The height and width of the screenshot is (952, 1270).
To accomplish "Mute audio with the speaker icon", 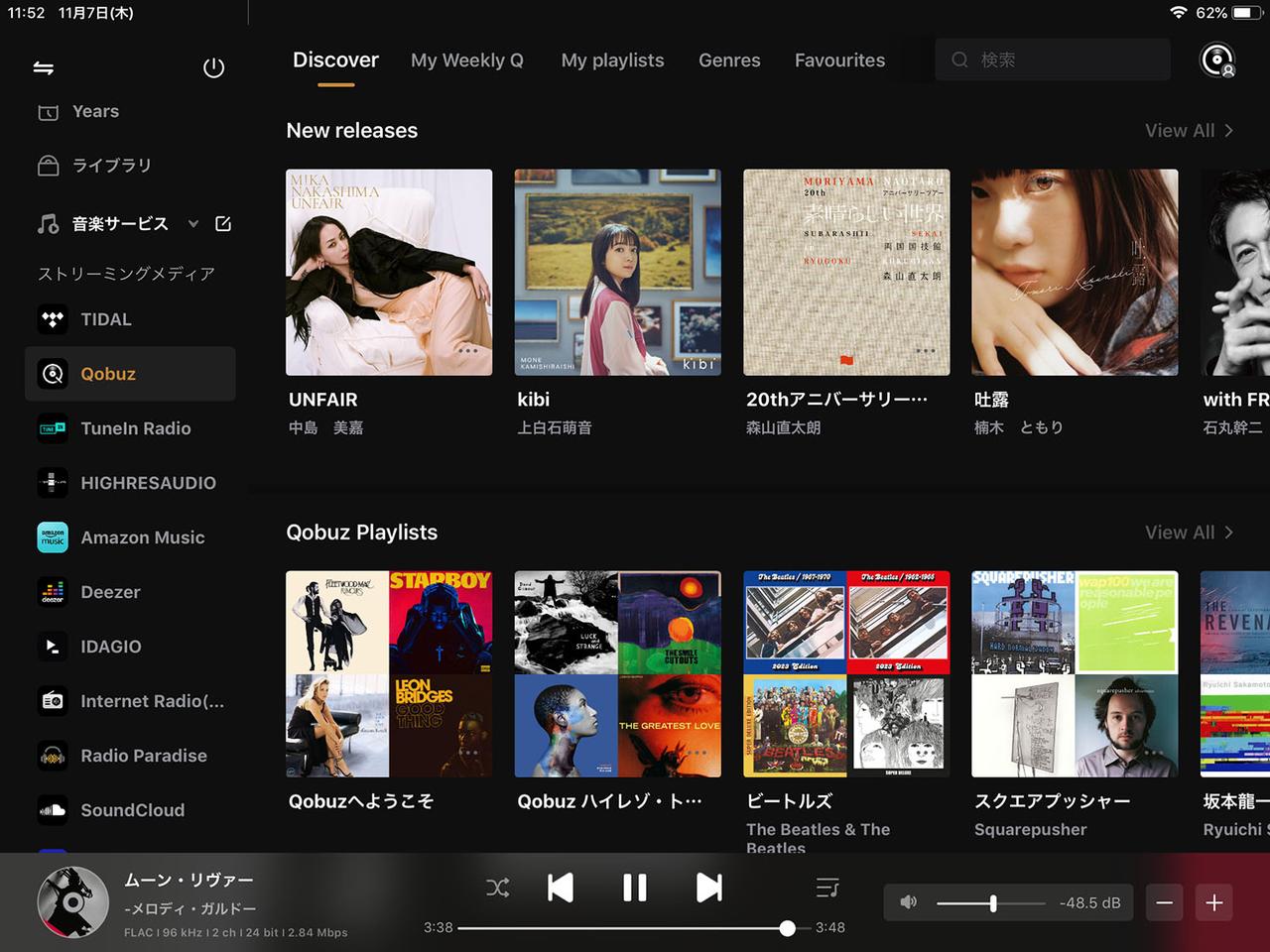I will click(x=908, y=902).
